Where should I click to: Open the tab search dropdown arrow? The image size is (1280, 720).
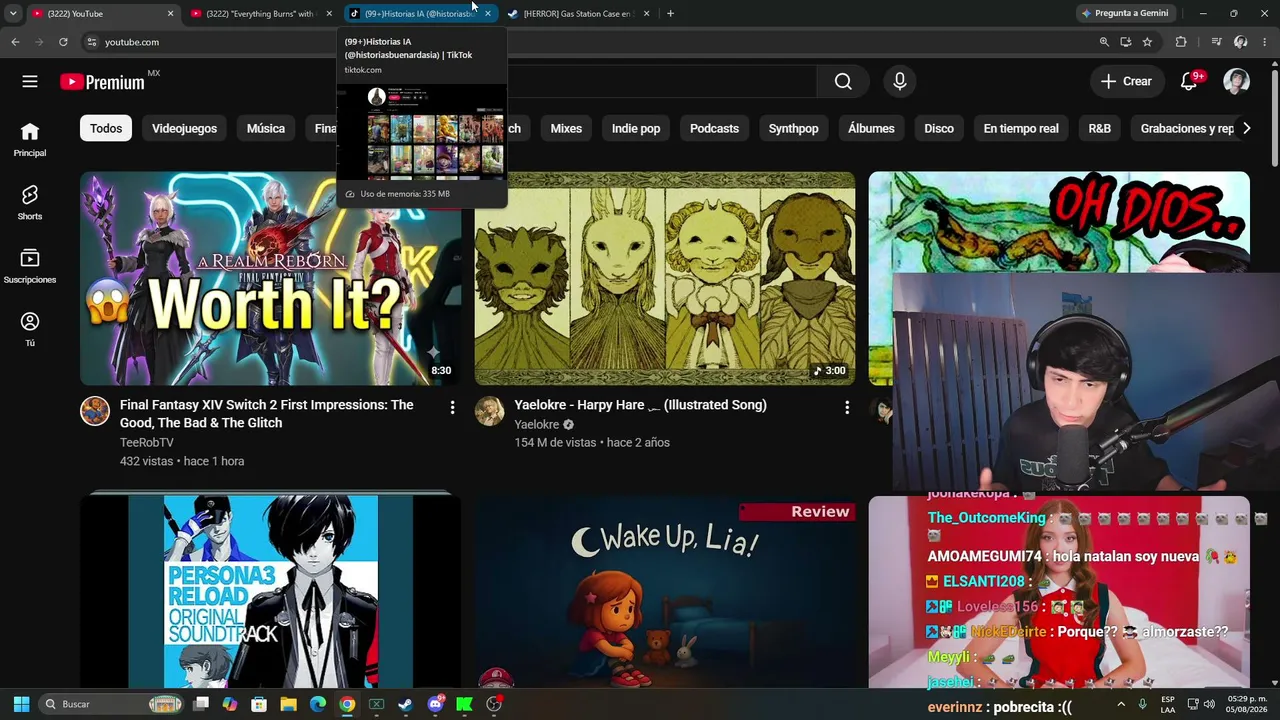pyautogui.click(x=13, y=14)
